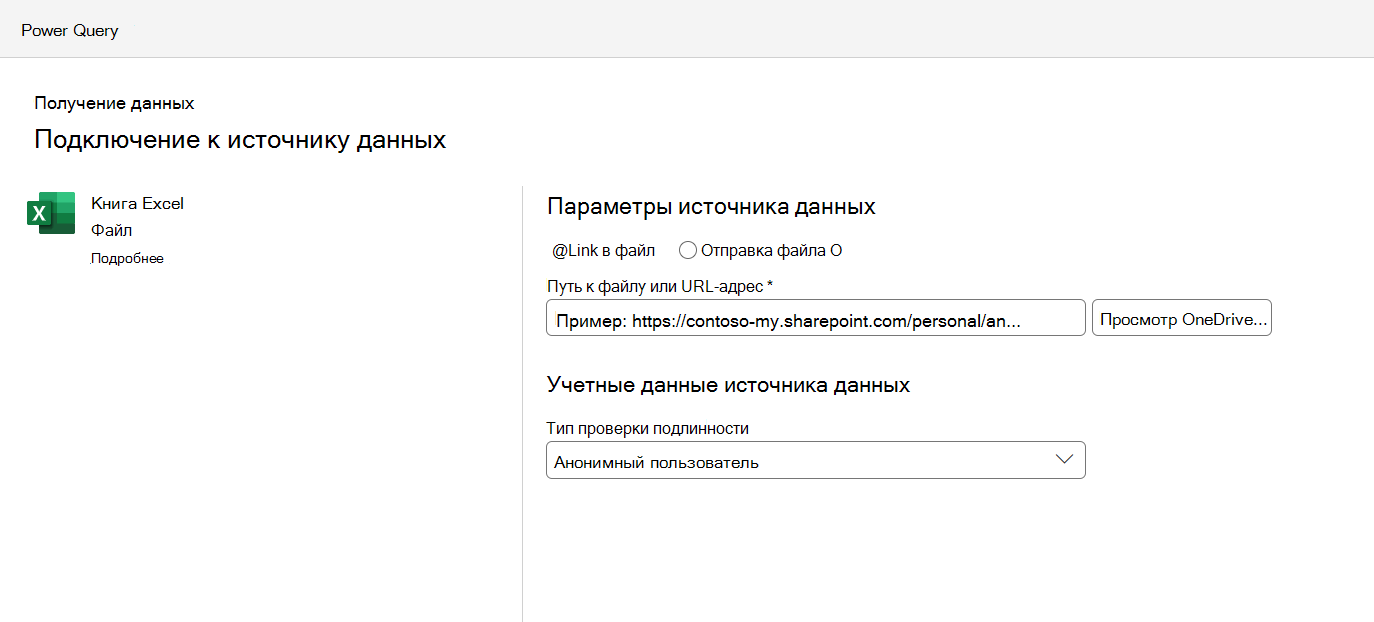Viewport: 1374px width, 622px height.
Task: Click the Параметры источника данных heading
Action: (711, 207)
